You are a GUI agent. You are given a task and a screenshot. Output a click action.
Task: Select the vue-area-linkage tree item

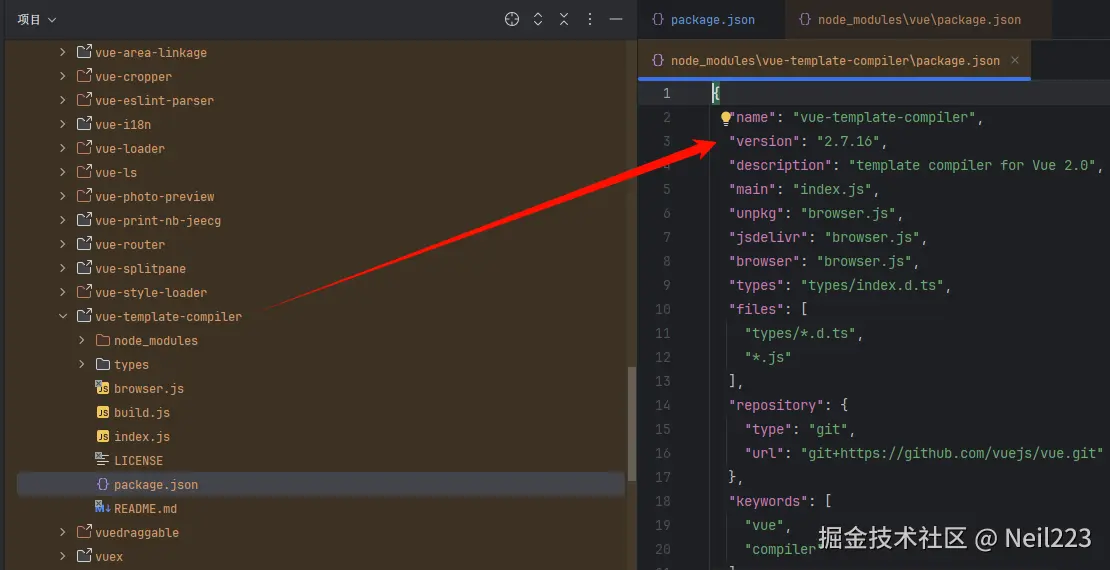151,52
